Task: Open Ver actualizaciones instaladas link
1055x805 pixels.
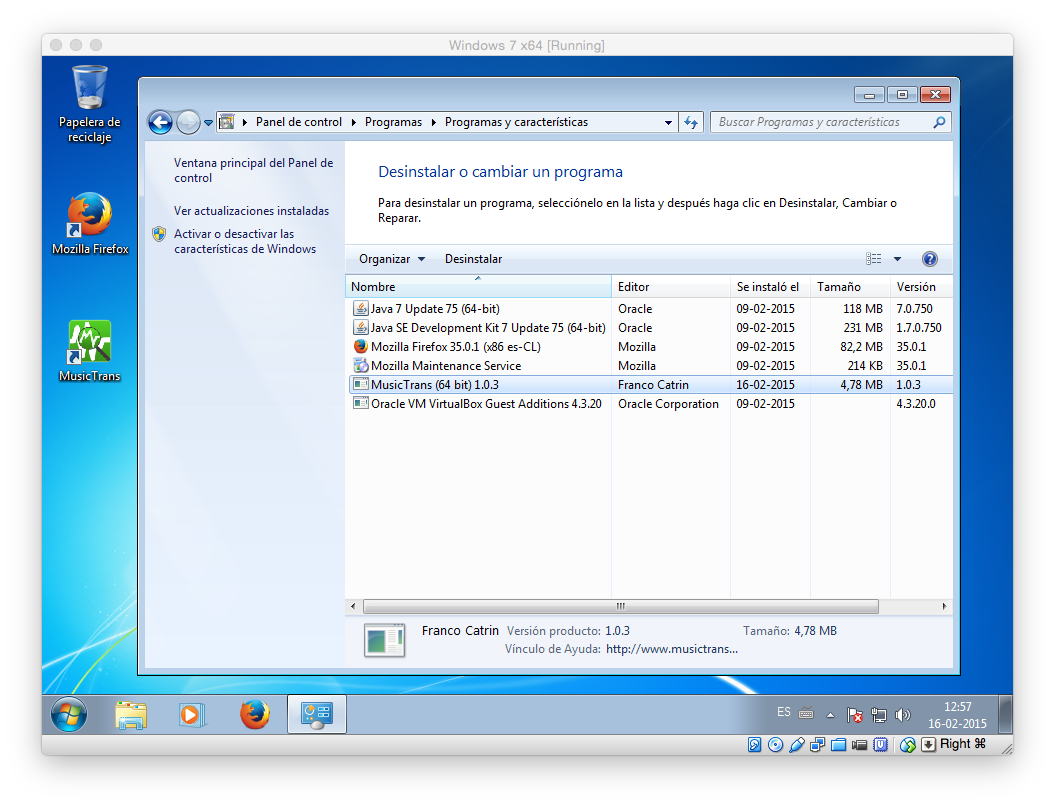Action: pos(251,211)
